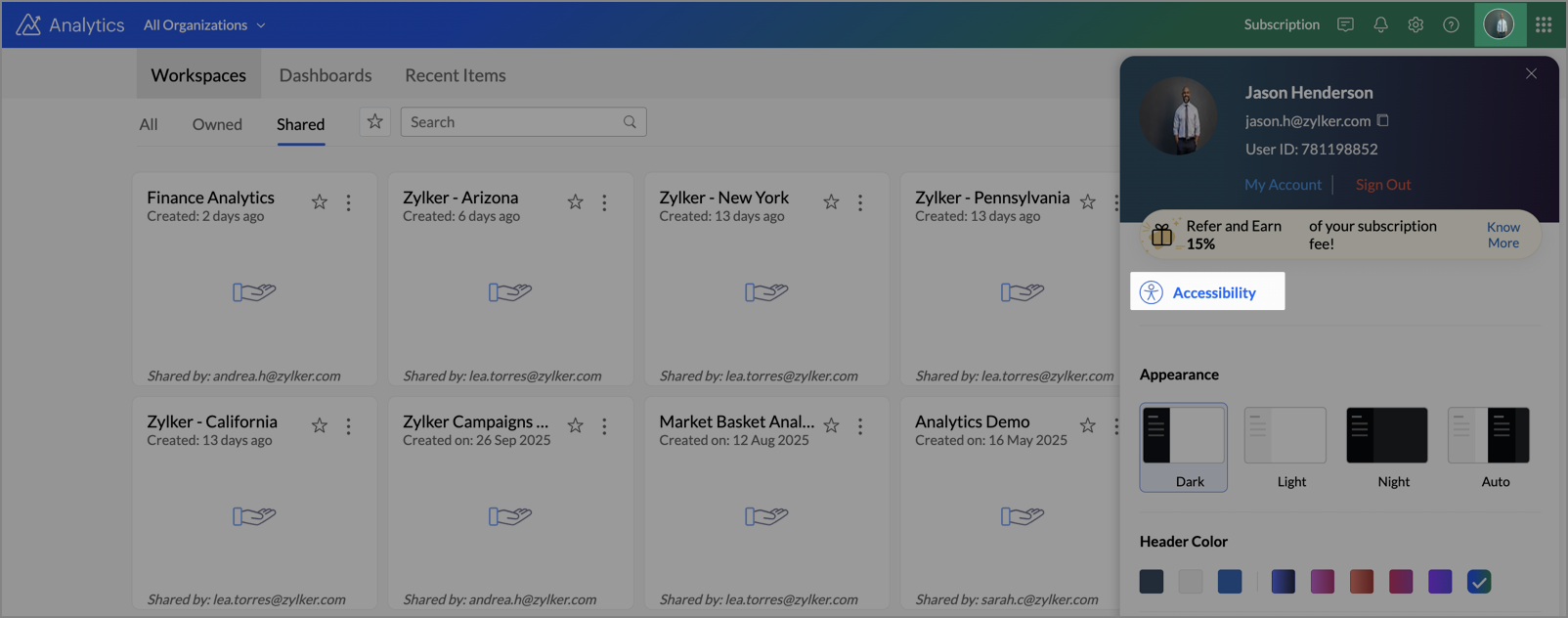
Task: Open the apps grid launcher
Action: coord(1544,25)
